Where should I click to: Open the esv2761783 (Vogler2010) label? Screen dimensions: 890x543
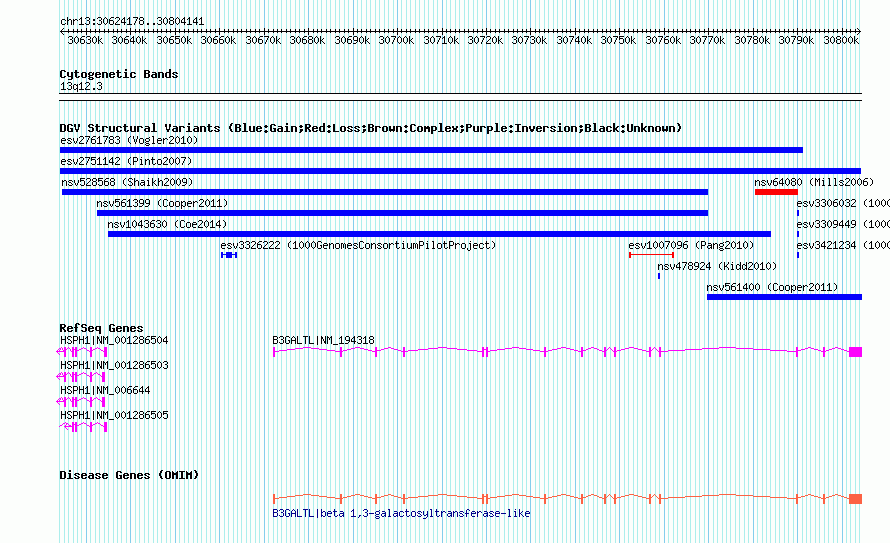[x=129, y=140]
